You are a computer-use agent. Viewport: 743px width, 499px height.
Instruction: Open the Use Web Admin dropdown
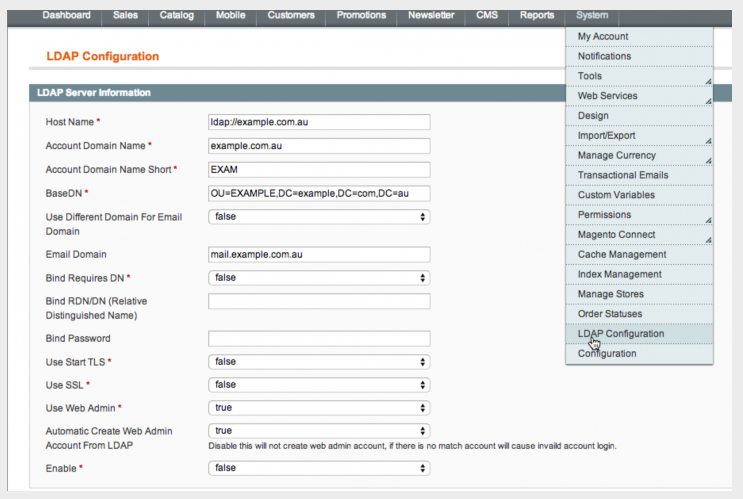[x=319, y=408]
